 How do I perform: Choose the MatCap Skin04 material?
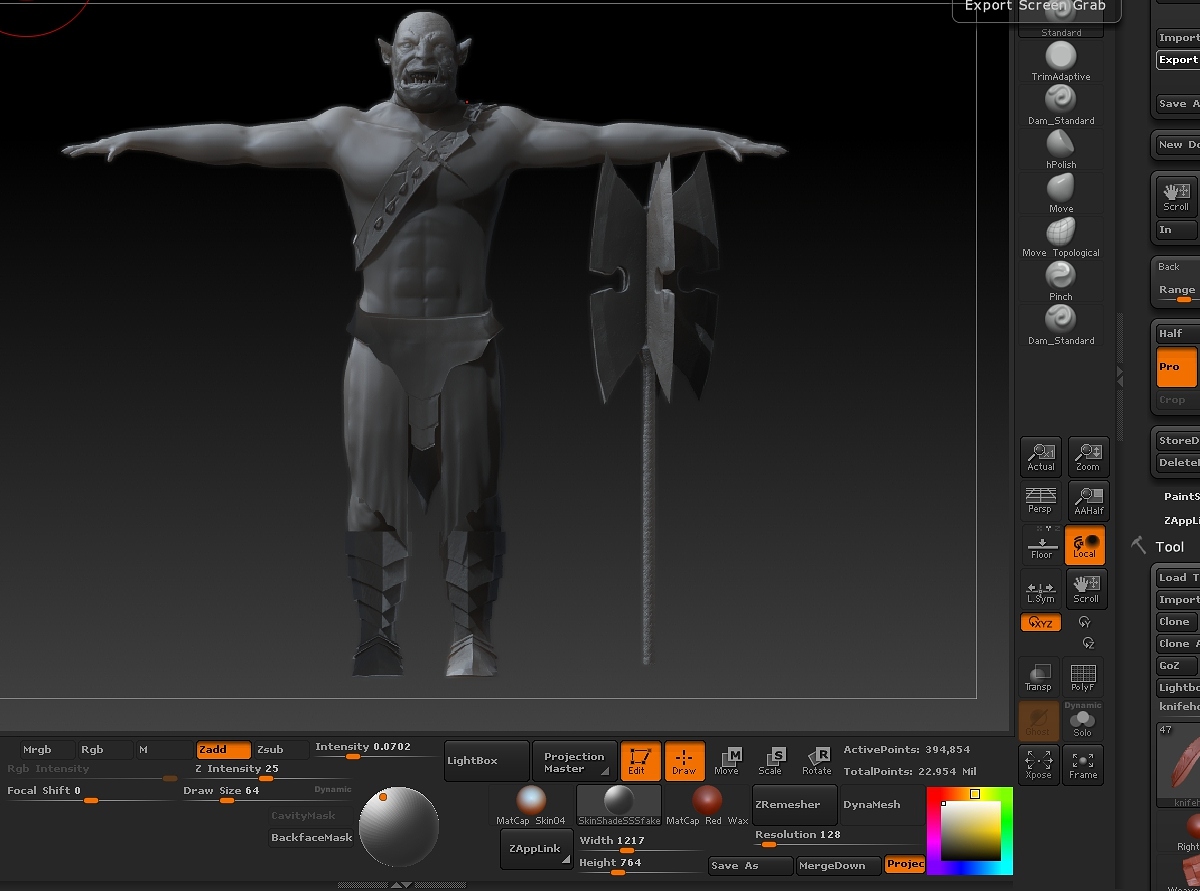pos(531,806)
